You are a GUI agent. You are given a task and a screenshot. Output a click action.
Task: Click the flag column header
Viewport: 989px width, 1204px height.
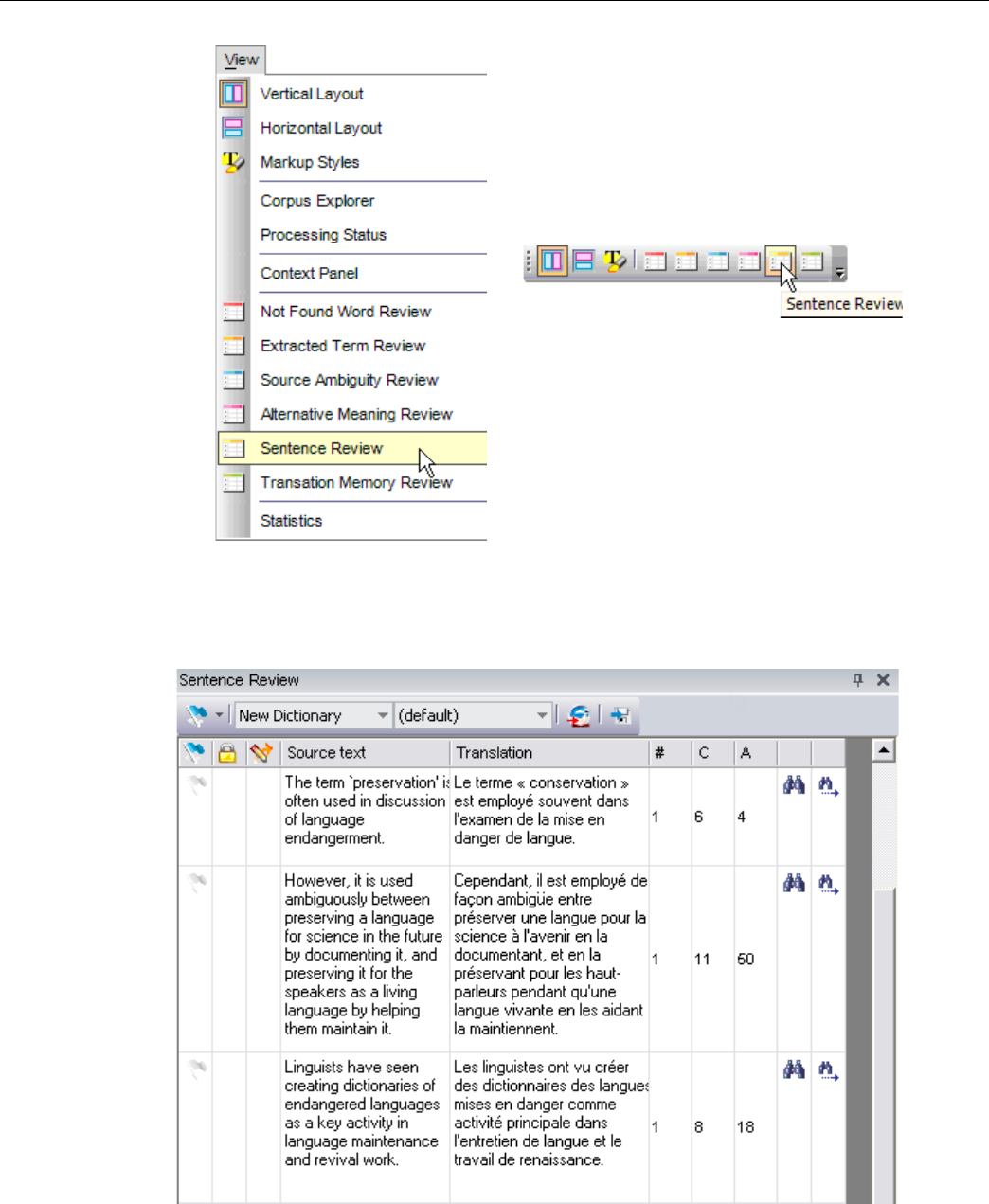(x=195, y=753)
